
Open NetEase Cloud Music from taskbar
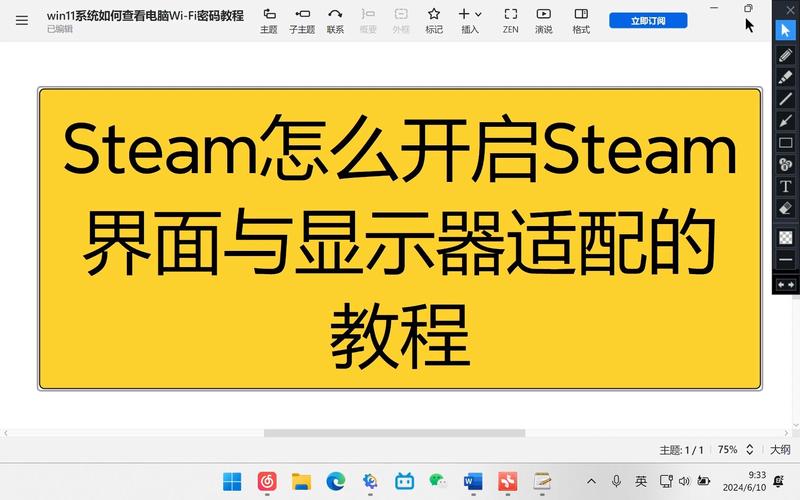[x=267, y=481]
